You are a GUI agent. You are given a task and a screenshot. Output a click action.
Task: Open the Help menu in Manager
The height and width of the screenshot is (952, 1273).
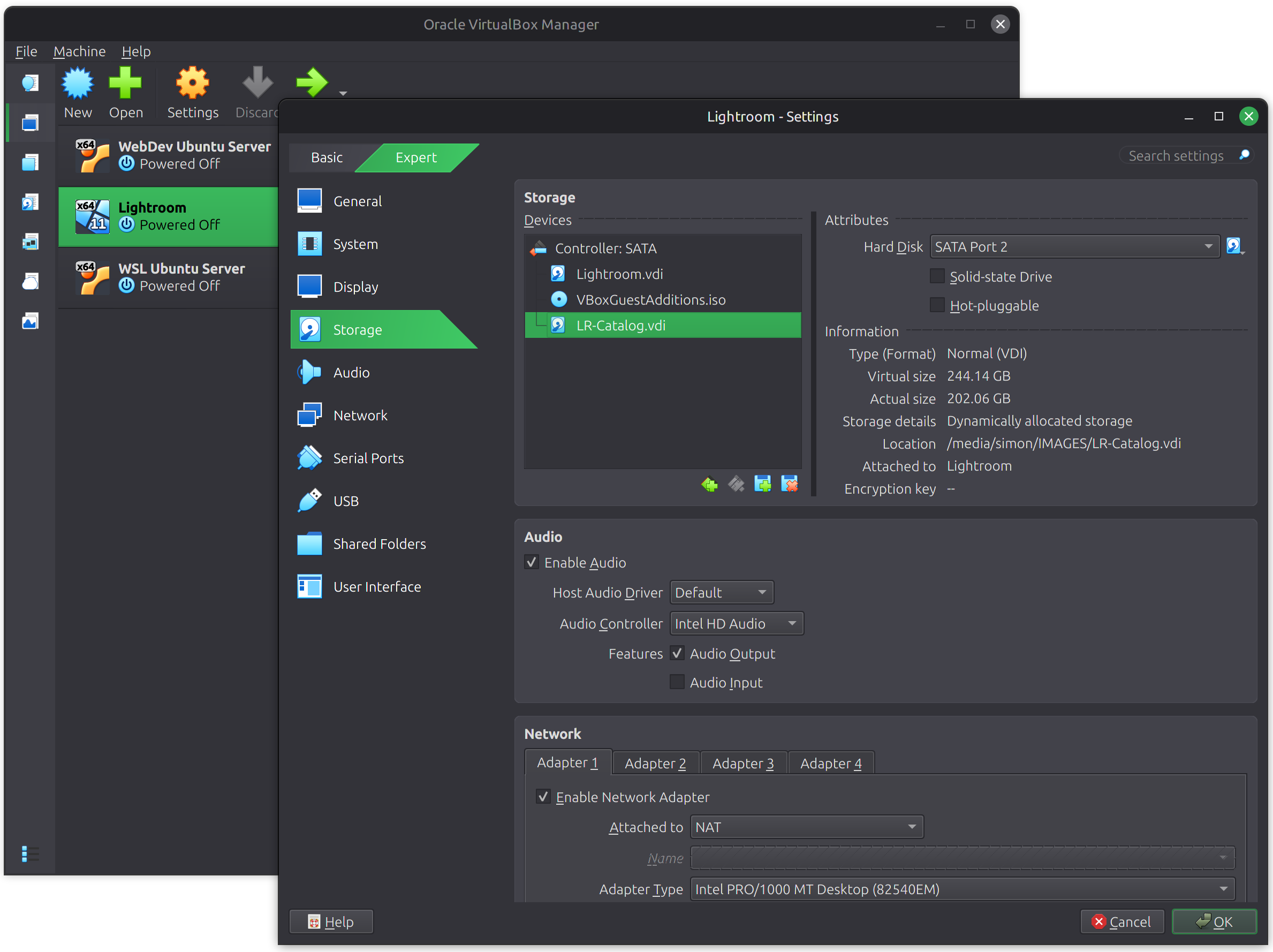click(x=136, y=51)
